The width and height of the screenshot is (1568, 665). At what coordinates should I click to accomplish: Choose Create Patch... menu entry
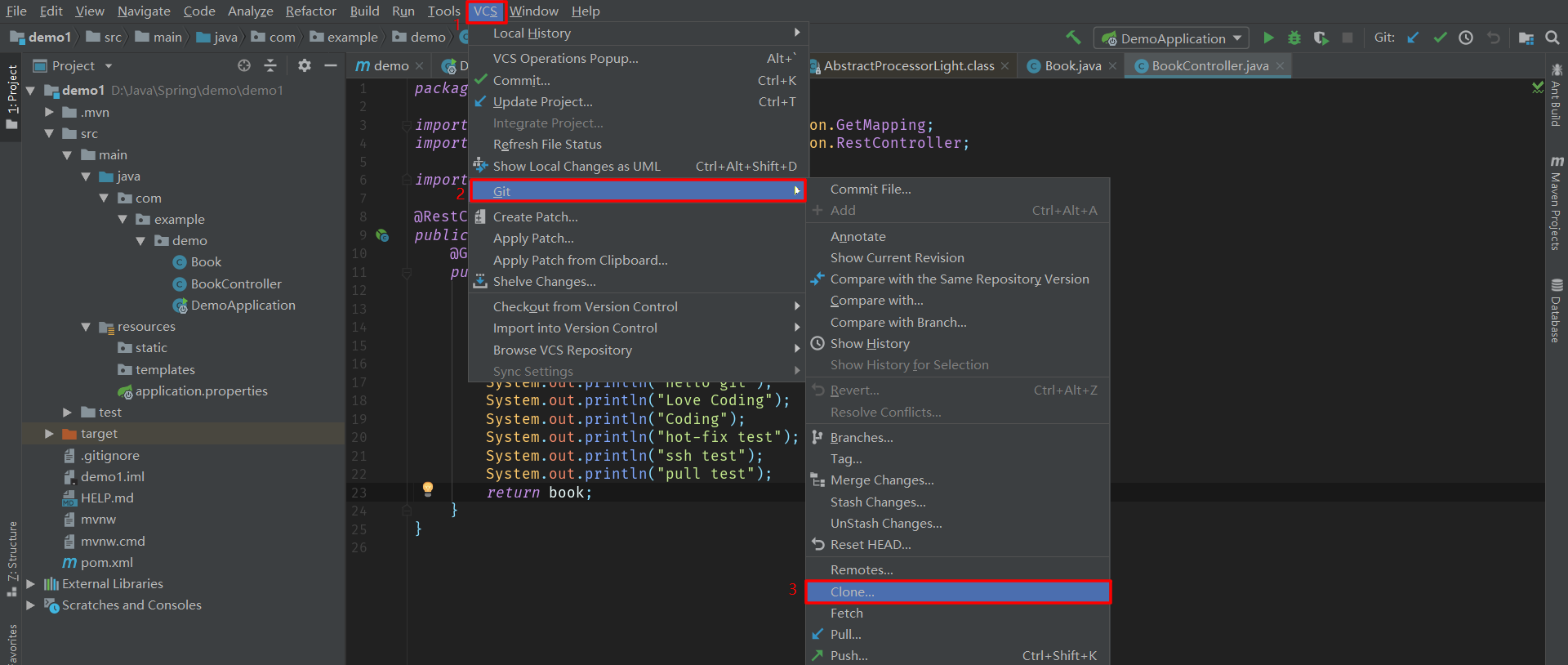coord(638,216)
